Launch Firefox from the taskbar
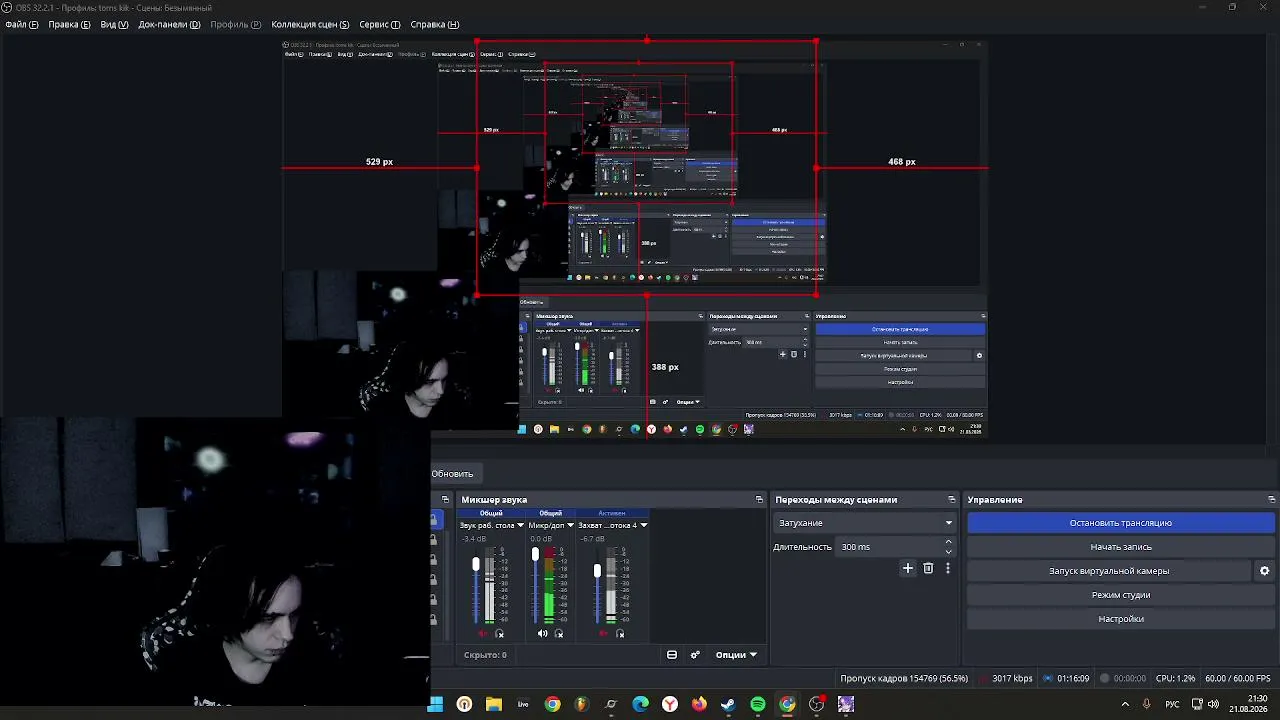The height and width of the screenshot is (720, 1280). pyautogui.click(x=699, y=704)
